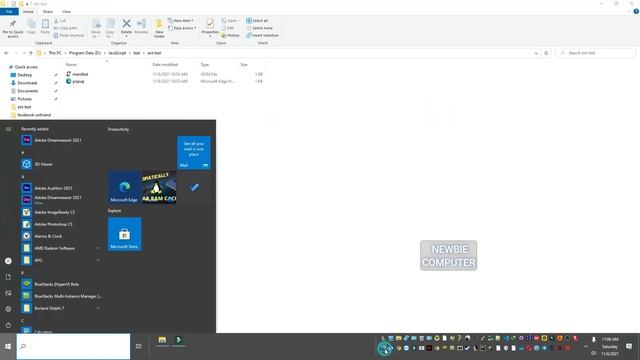640x360 pixels.
Task: Open Settings gear in Start menu
Action: click(8, 309)
